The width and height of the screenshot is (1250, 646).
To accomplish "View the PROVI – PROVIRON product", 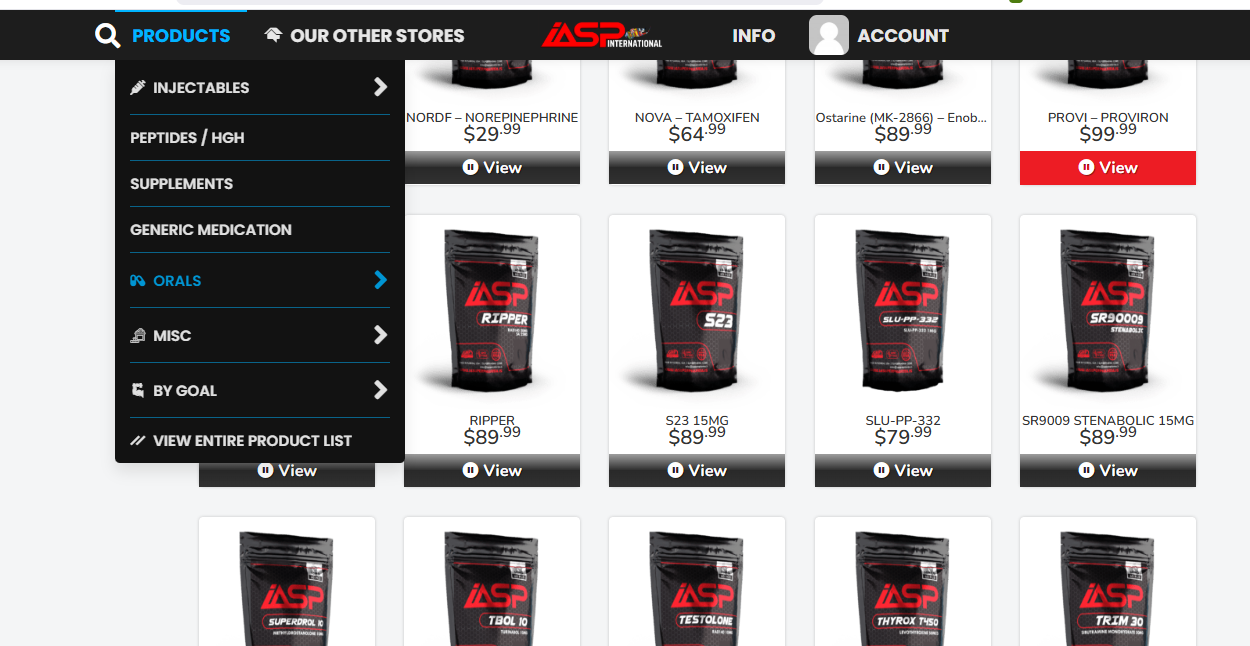I will click(x=1108, y=168).
